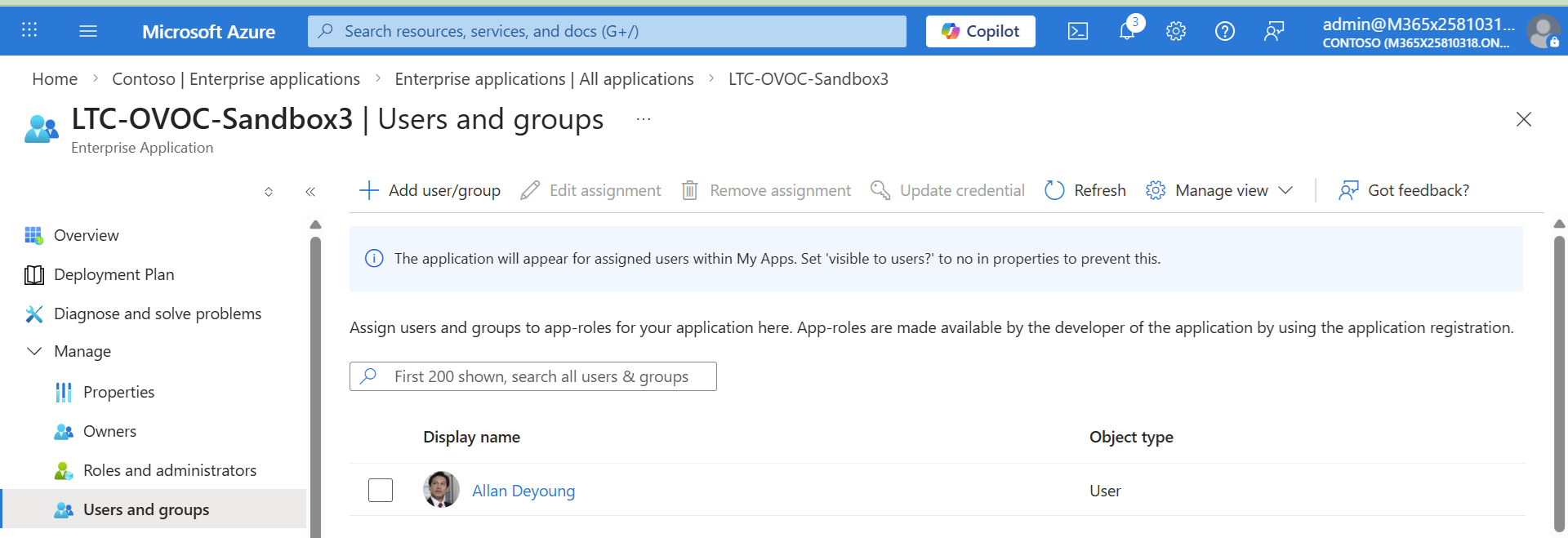The height and width of the screenshot is (538, 1568).
Task: Click the Refresh icon in the toolbar
Action: [x=1054, y=190]
